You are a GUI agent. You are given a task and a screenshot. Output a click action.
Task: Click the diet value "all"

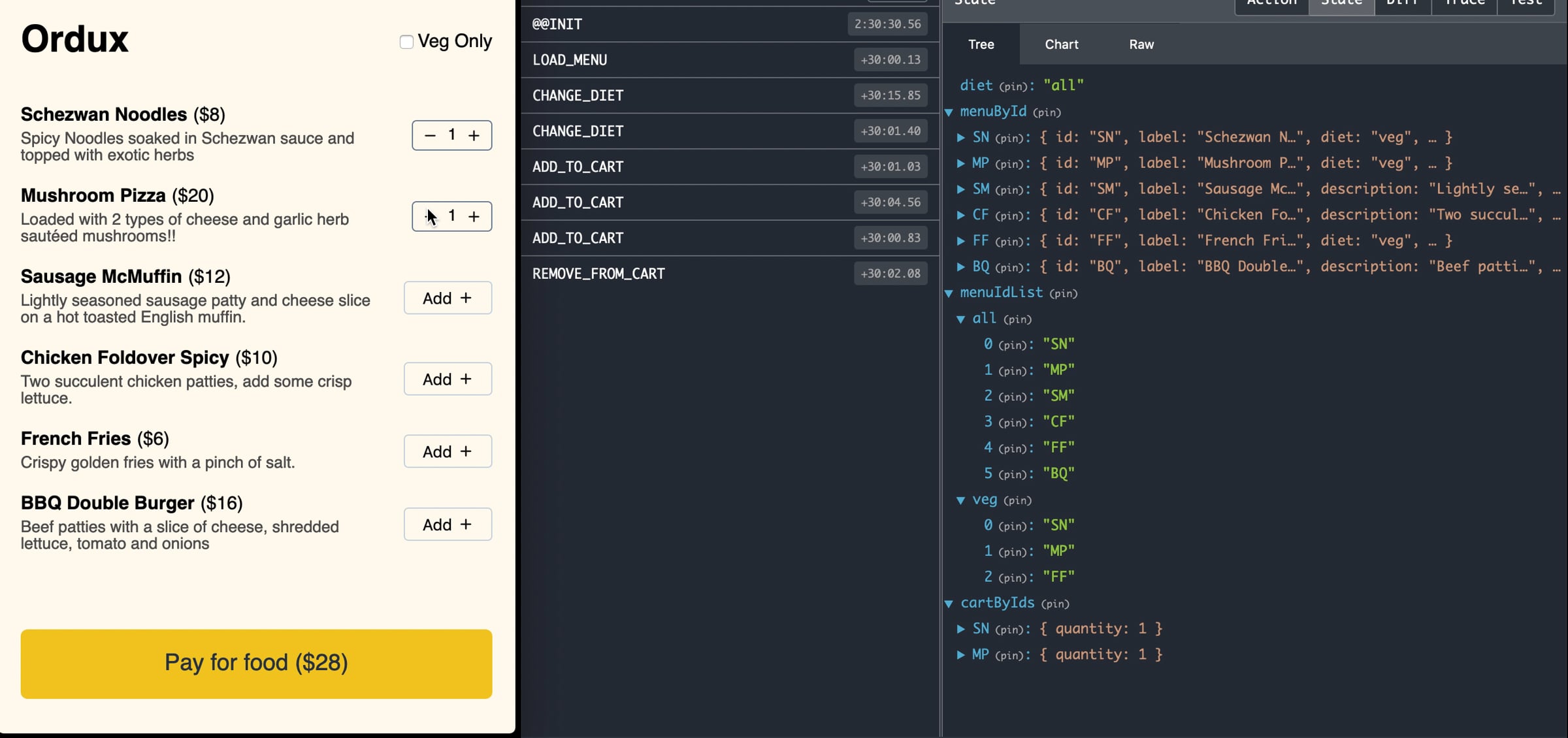click(x=1063, y=86)
